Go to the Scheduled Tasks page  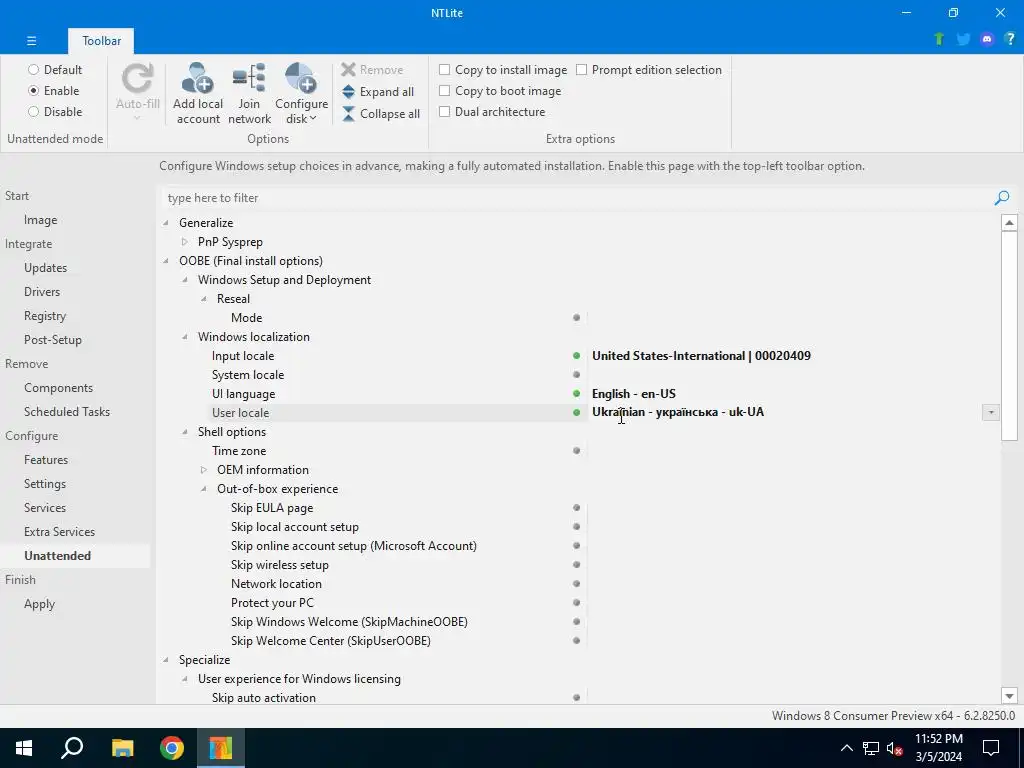click(67, 411)
